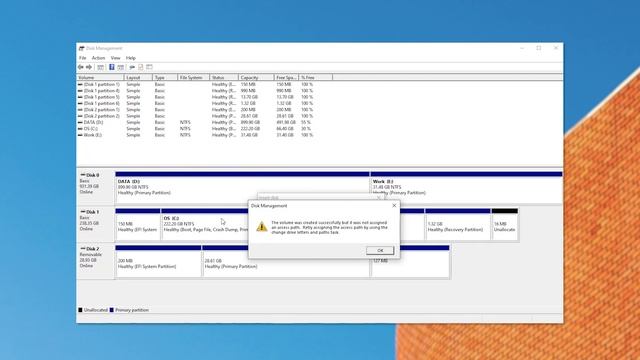
Task: Sort by the Status column header
Action: tap(224, 78)
